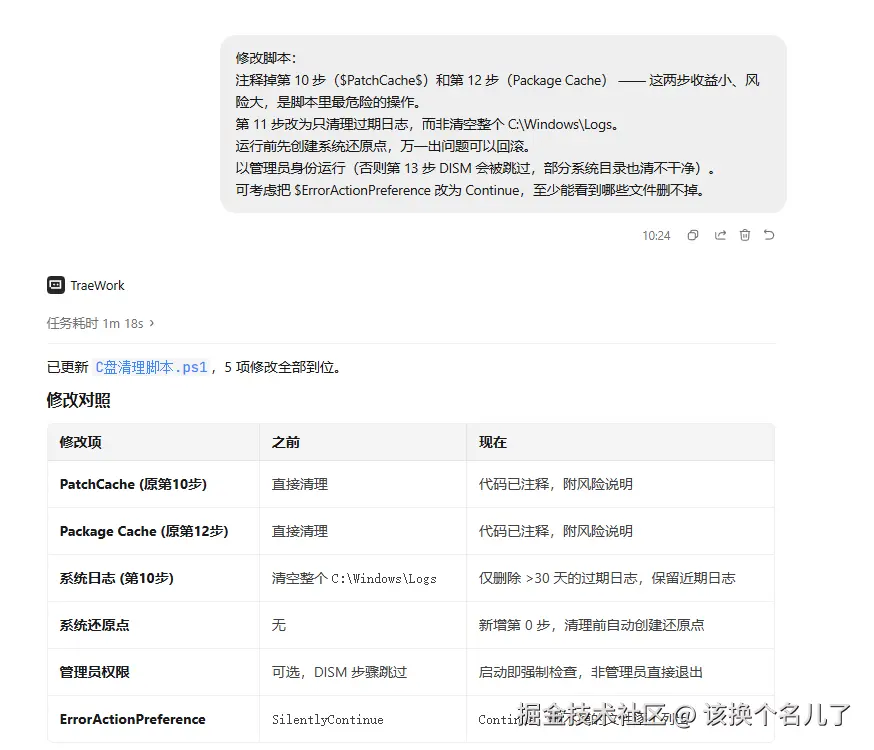Click the 修改对照 heading

[x=79, y=400]
